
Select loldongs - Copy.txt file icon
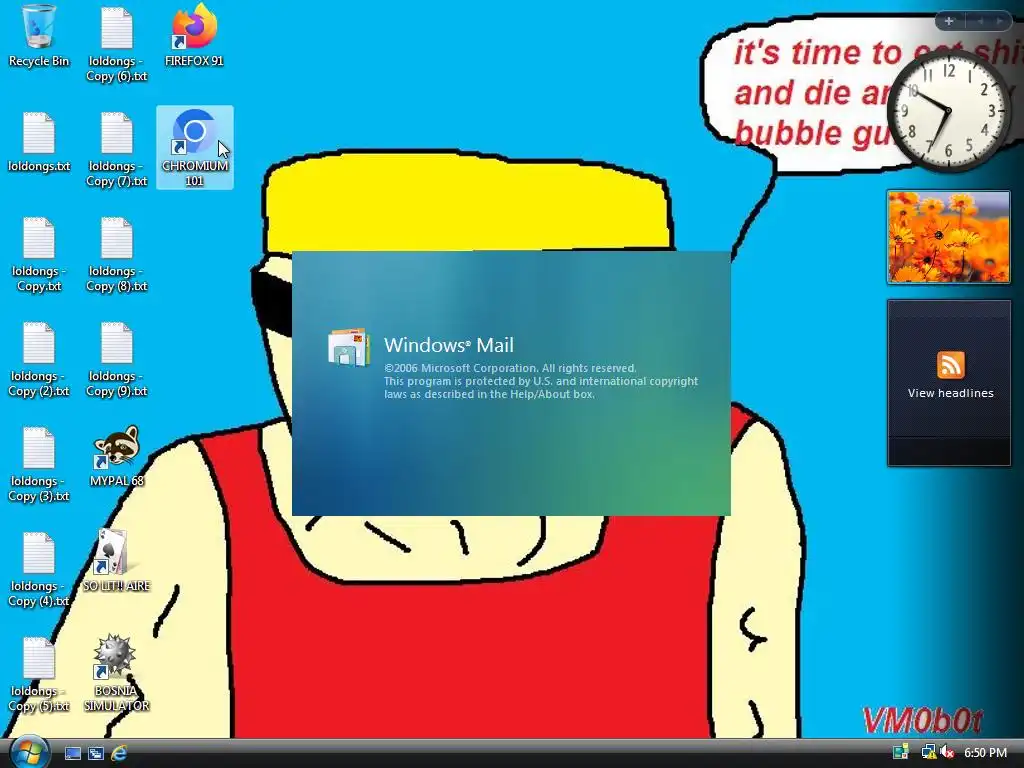click(x=39, y=255)
